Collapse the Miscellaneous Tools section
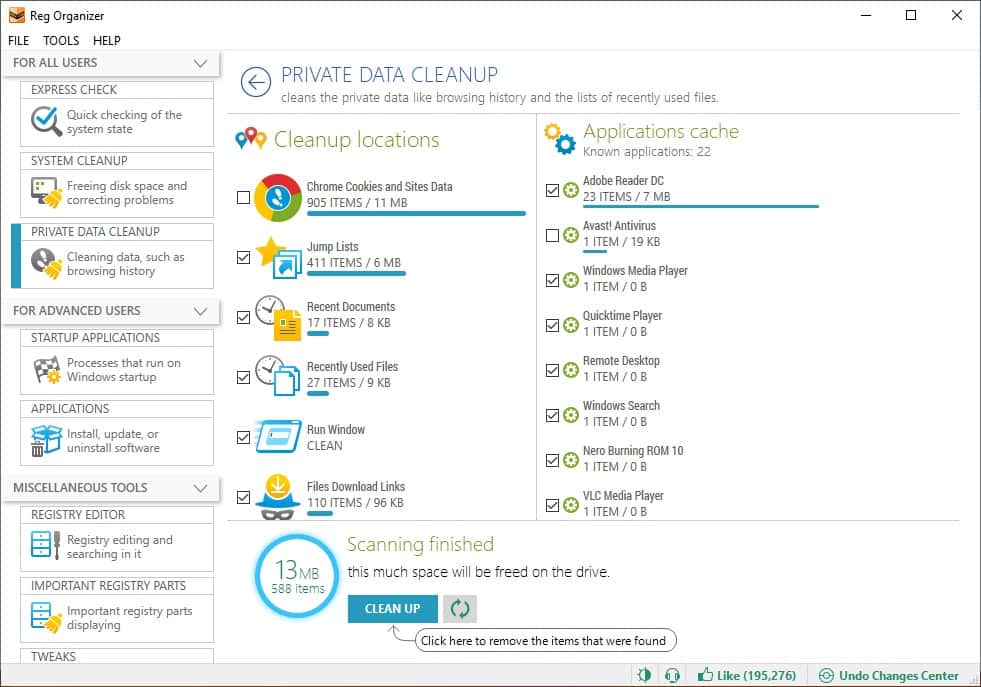Viewport: 981px width, 687px height. 200,488
